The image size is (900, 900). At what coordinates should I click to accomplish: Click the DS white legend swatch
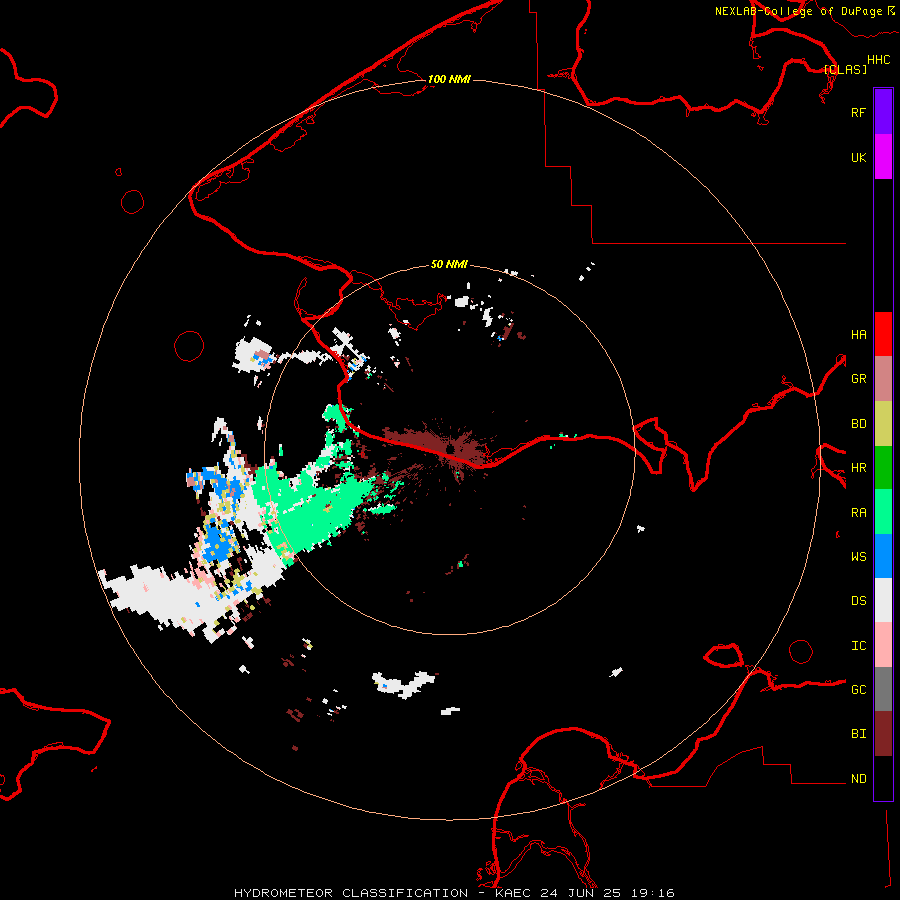pyautogui.click(x=883, y=600)
